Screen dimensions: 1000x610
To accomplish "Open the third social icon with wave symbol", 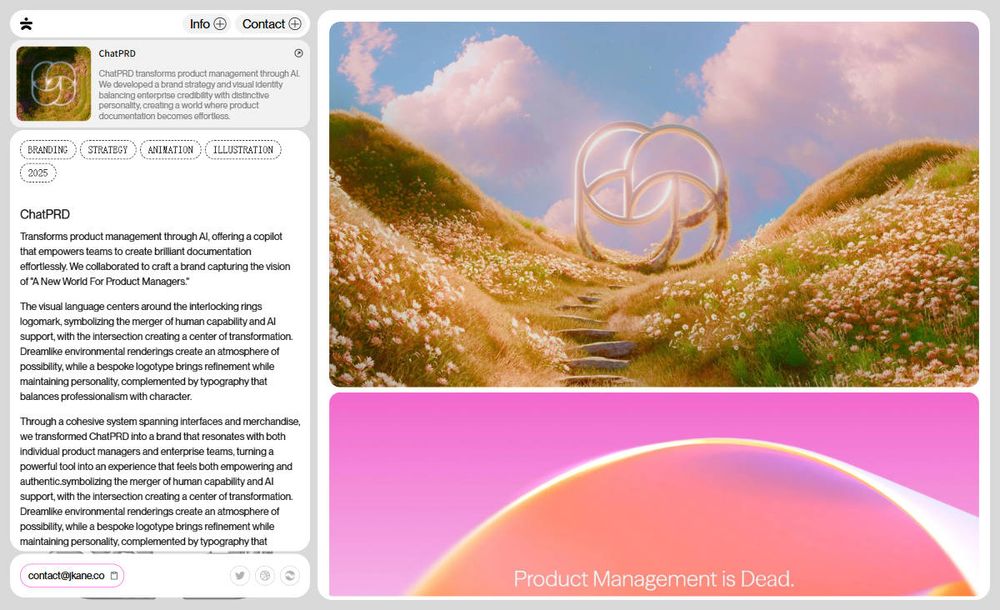I will 290,576.
